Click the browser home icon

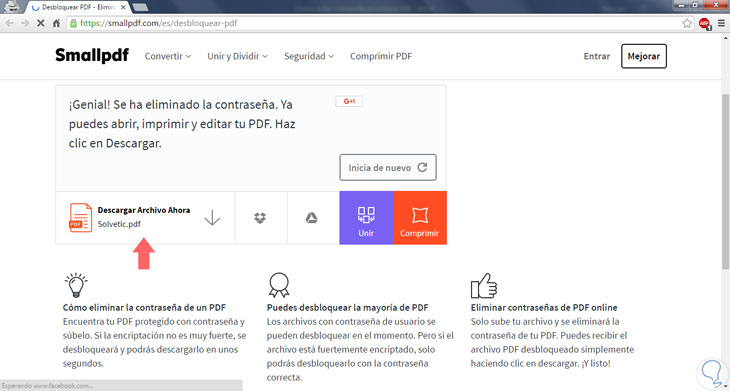[x=56, y=23]
